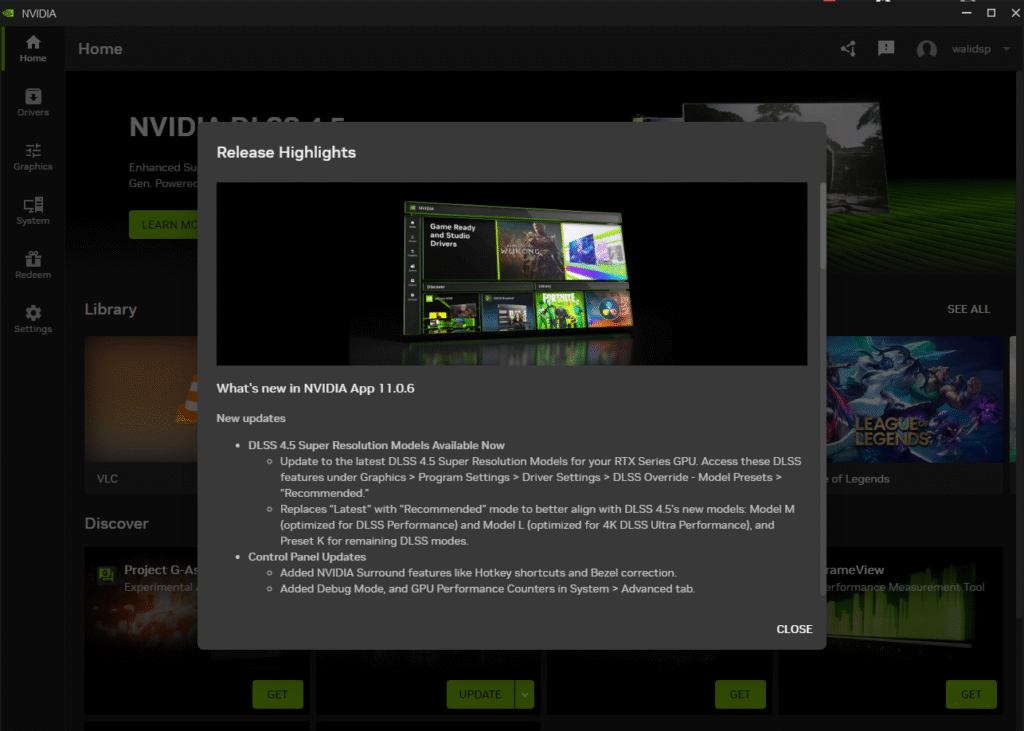This screenshot has height=731, width=1024.
Task: Click the release highlights banner image
Action: [x=511, y=273]
